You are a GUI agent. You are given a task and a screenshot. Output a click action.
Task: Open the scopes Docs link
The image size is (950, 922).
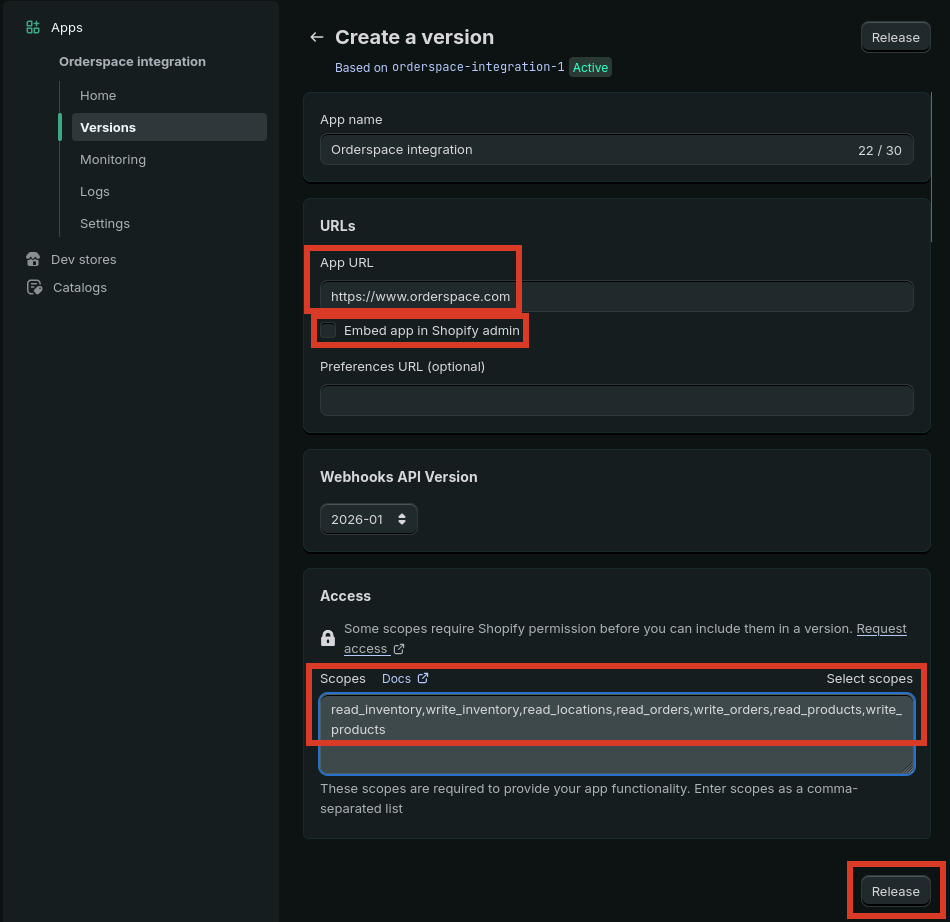(x=396, y=678)
